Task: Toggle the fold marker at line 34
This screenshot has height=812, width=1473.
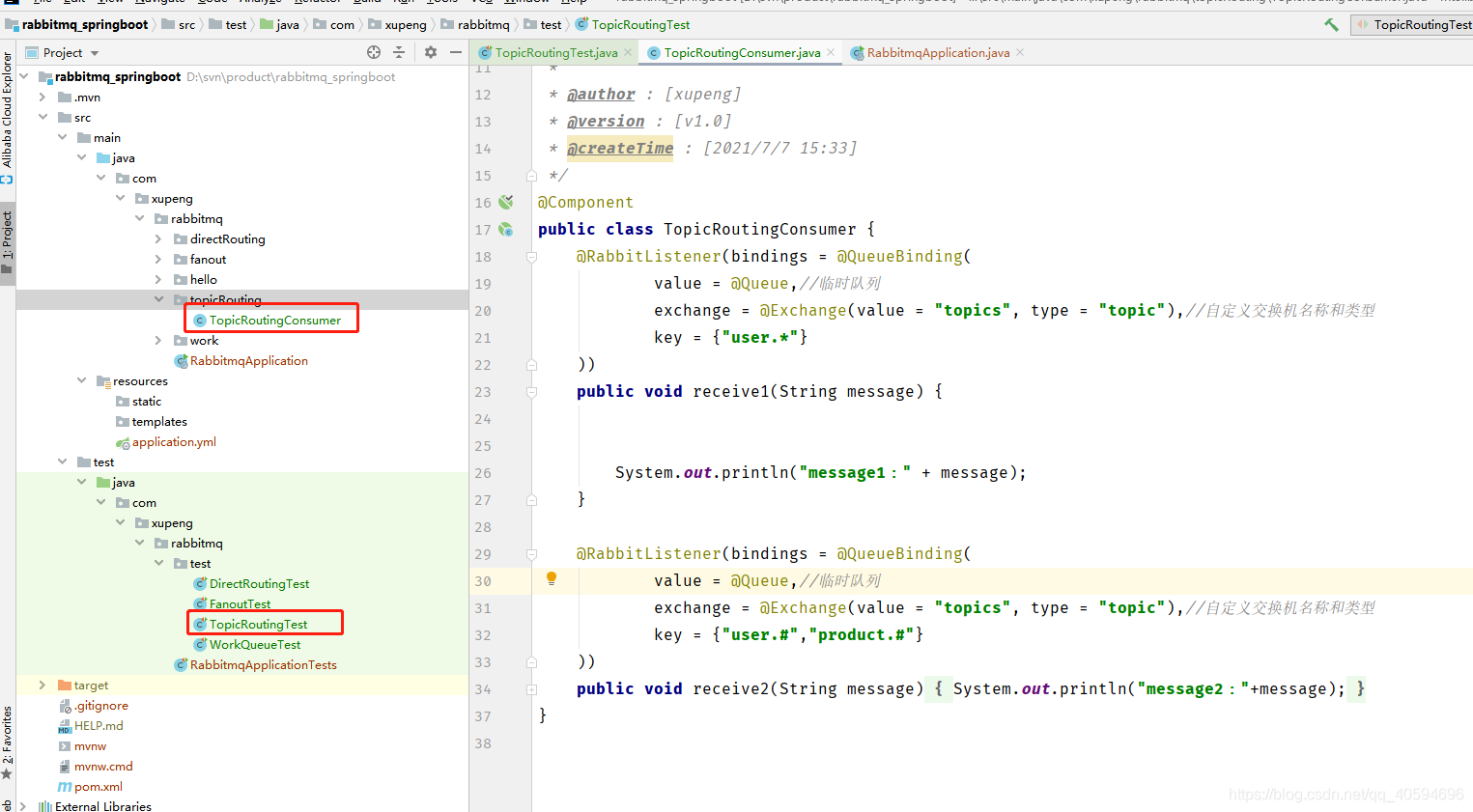Action: pyautogui.click(x=531, y=689)
